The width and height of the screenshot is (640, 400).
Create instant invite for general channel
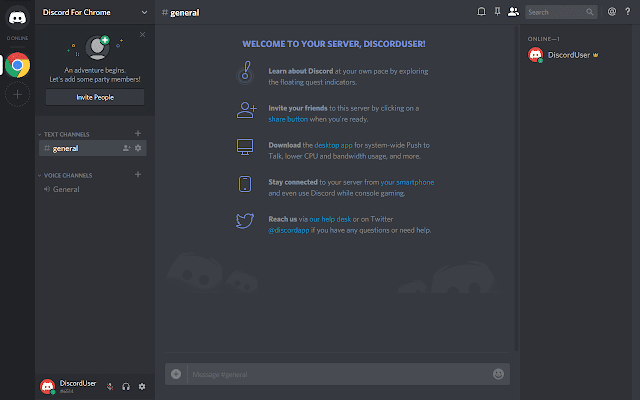coord(127,148)
